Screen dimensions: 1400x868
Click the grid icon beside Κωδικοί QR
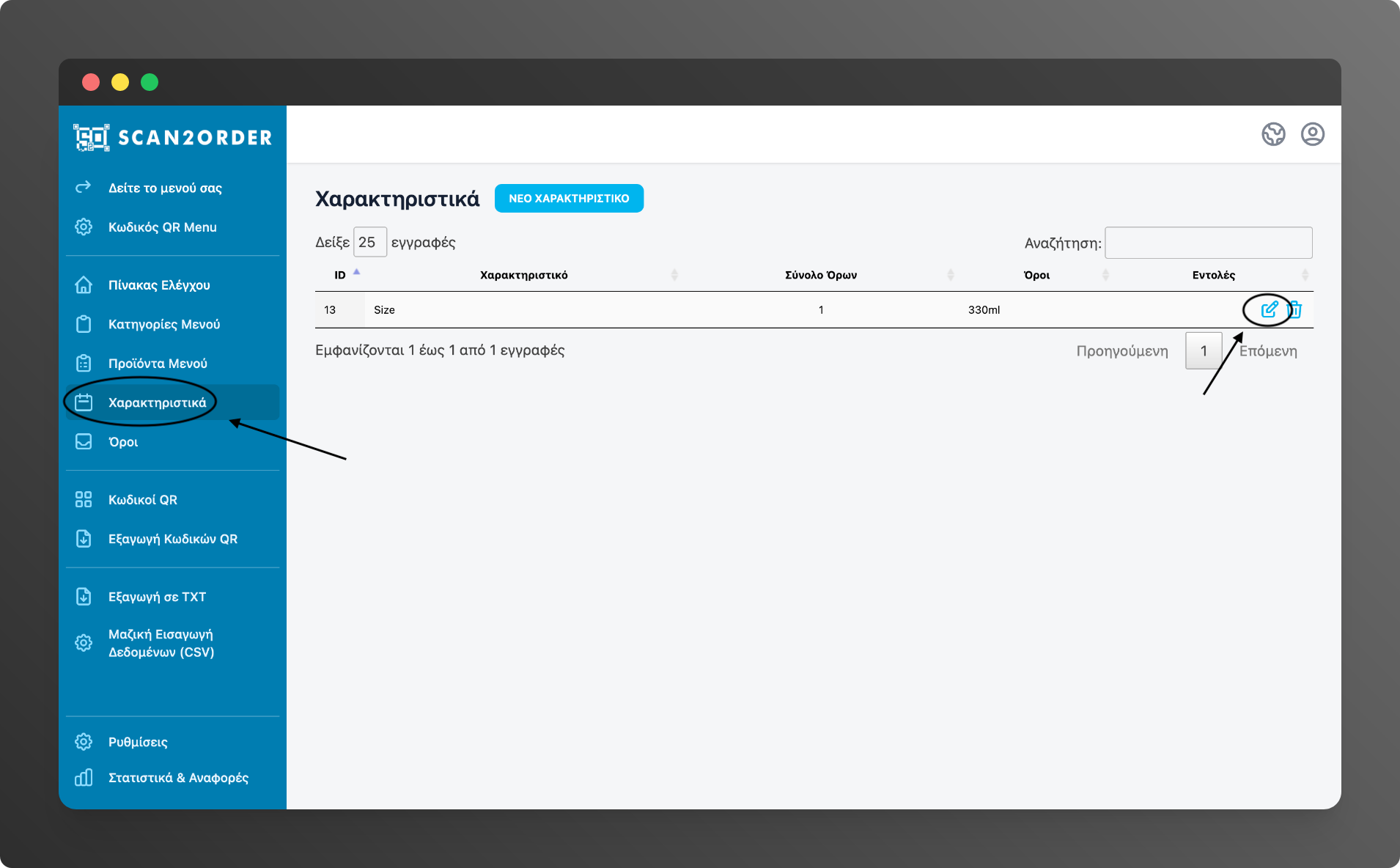pyautogui.click(x=84, y=500)
